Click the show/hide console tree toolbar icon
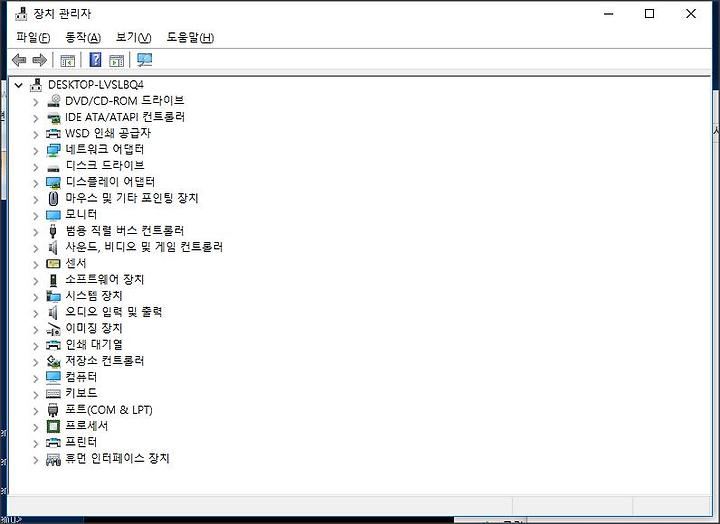 (68, 60)
